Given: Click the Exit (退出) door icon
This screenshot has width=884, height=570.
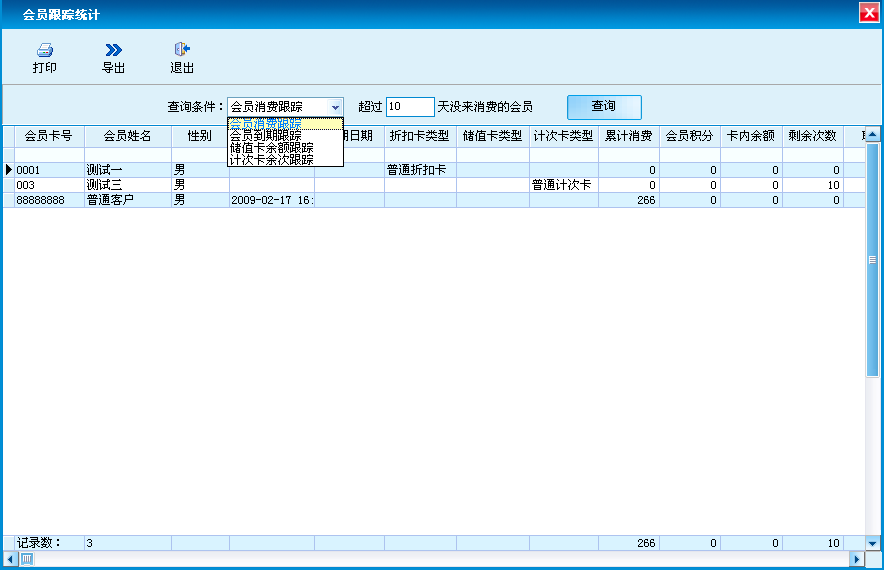Looking at the screenshot, I should point(181,50).
